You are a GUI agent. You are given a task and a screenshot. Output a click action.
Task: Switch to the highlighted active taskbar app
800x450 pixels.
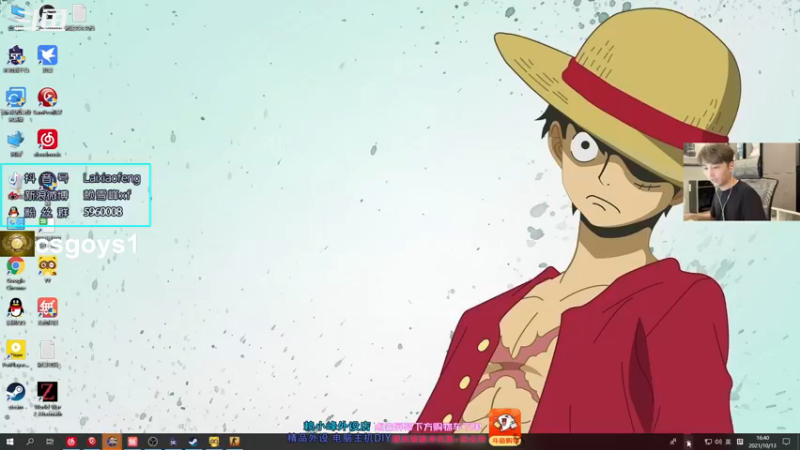click(112, 441)
